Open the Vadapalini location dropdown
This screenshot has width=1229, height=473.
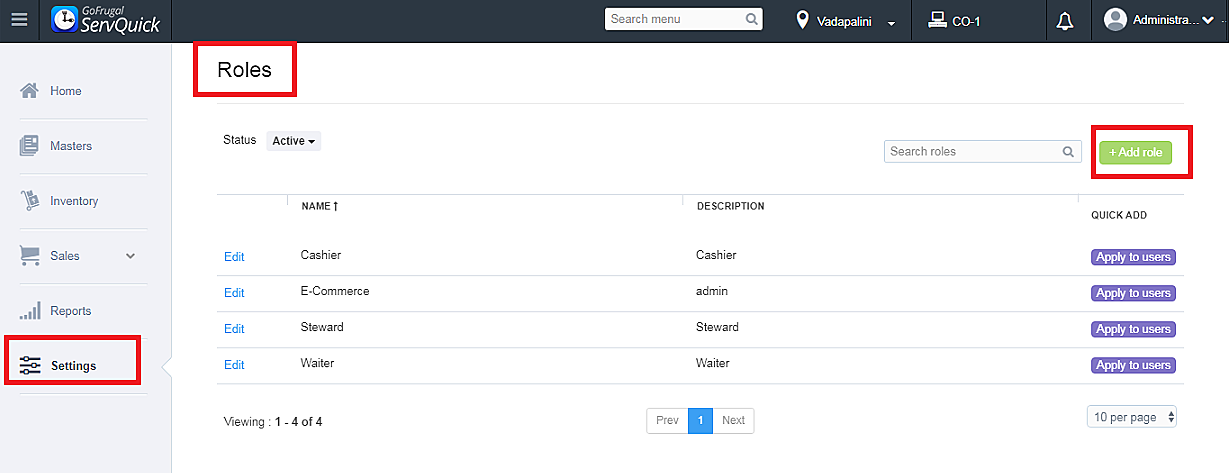(x=845, y=21)
